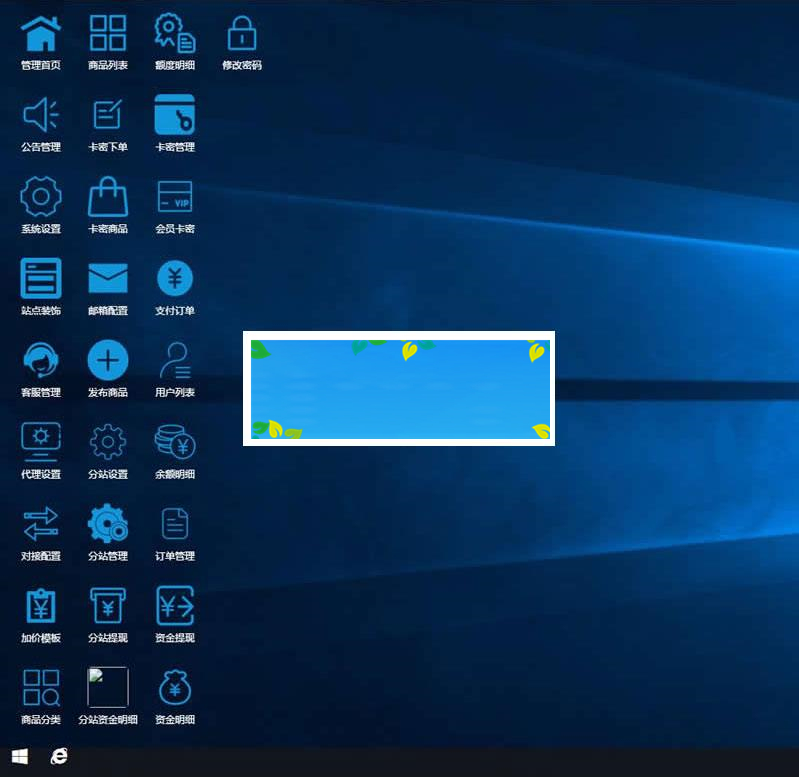
Task: Select 加价模板 clipboard icon
Action: (x=41, y=605)
